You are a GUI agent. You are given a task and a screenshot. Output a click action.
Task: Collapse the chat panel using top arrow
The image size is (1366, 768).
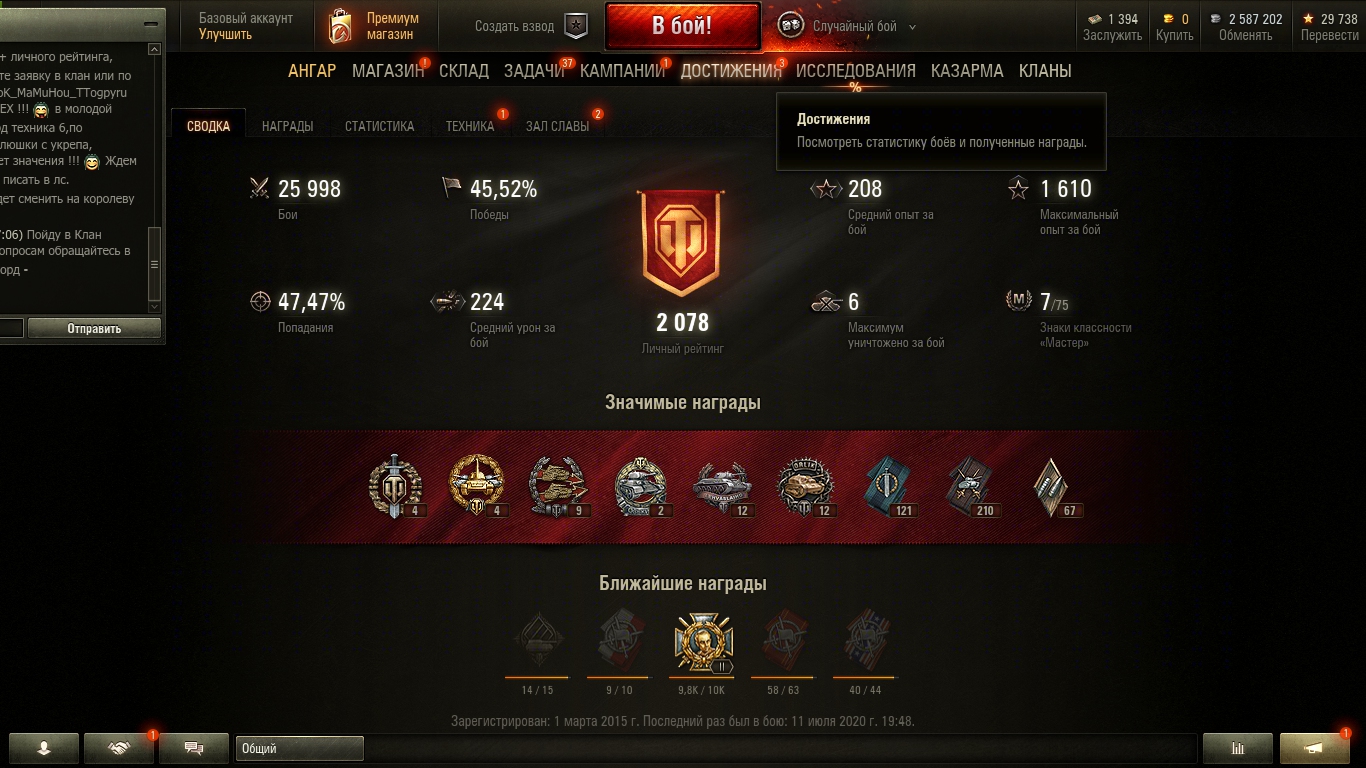(x=153, y=23)
